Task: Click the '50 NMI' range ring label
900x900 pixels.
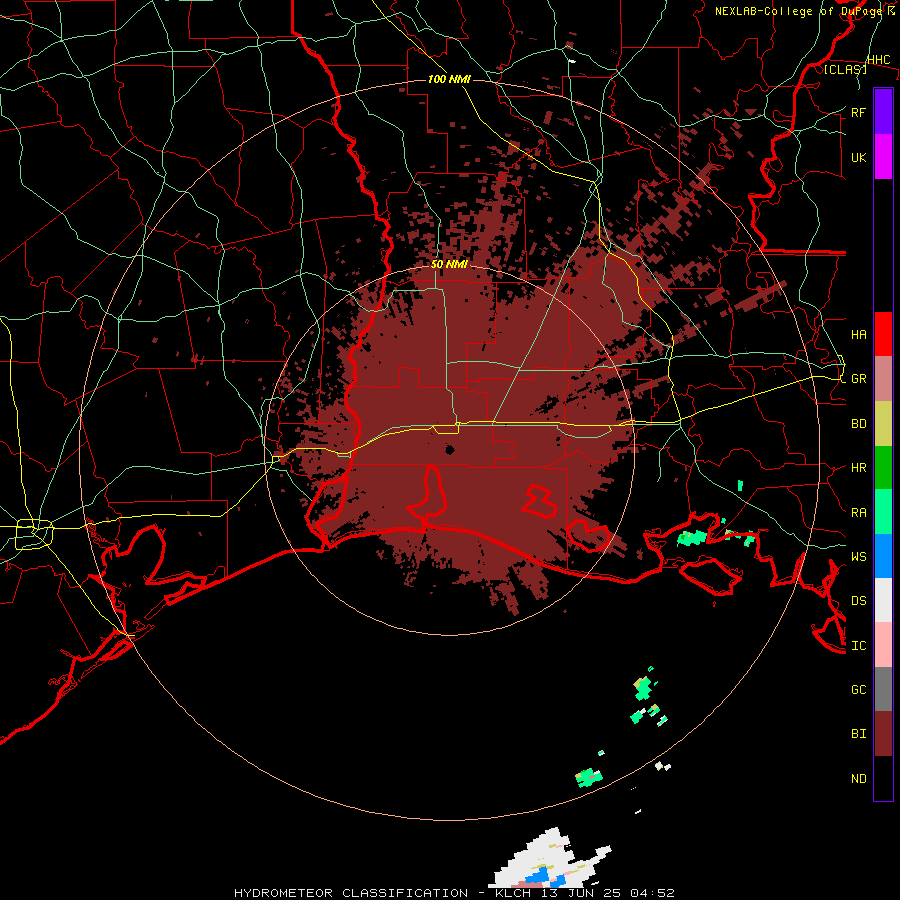Action: click(x=449, y=265)
